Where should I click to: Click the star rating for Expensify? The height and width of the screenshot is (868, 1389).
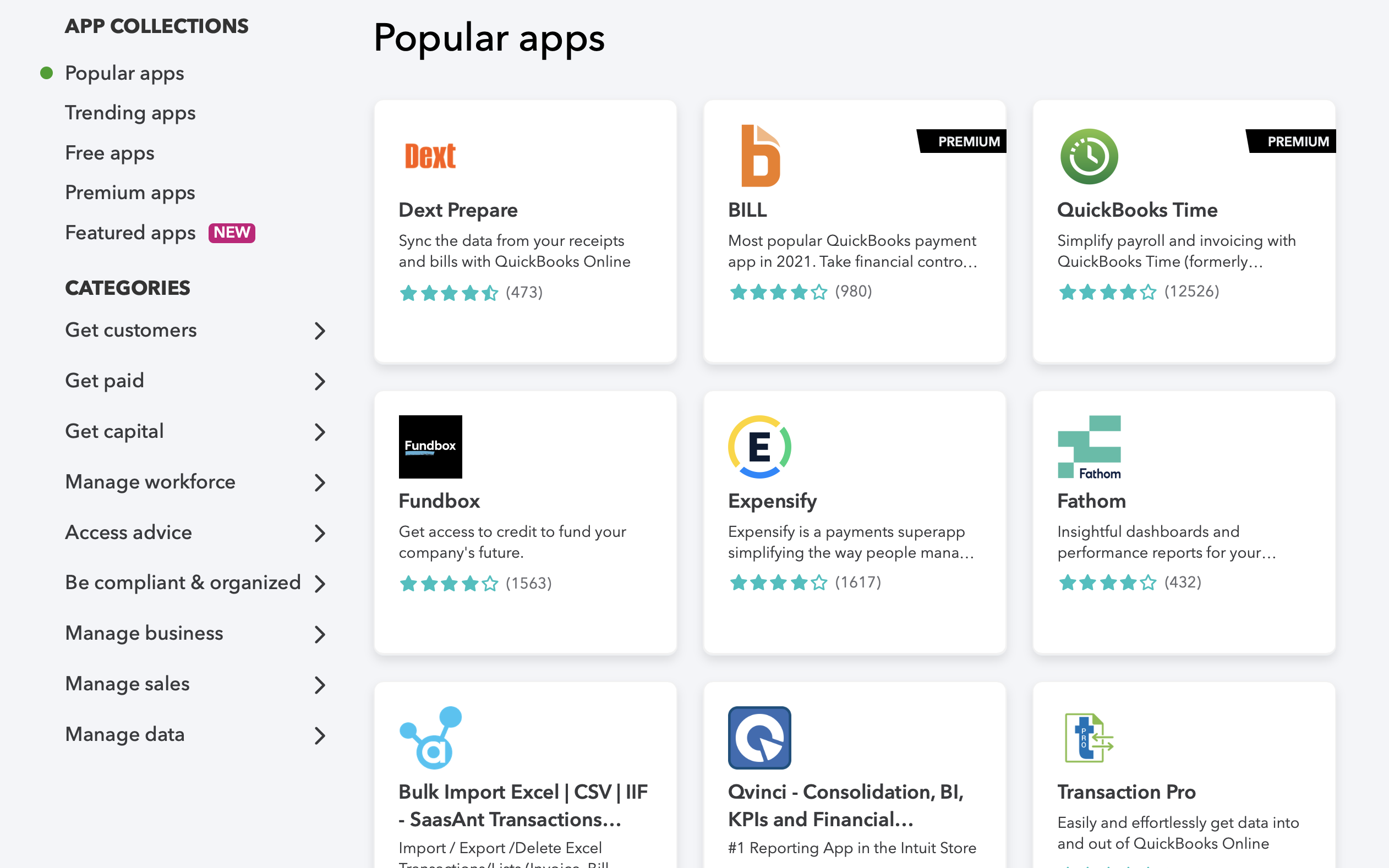[x=779, y=583]
